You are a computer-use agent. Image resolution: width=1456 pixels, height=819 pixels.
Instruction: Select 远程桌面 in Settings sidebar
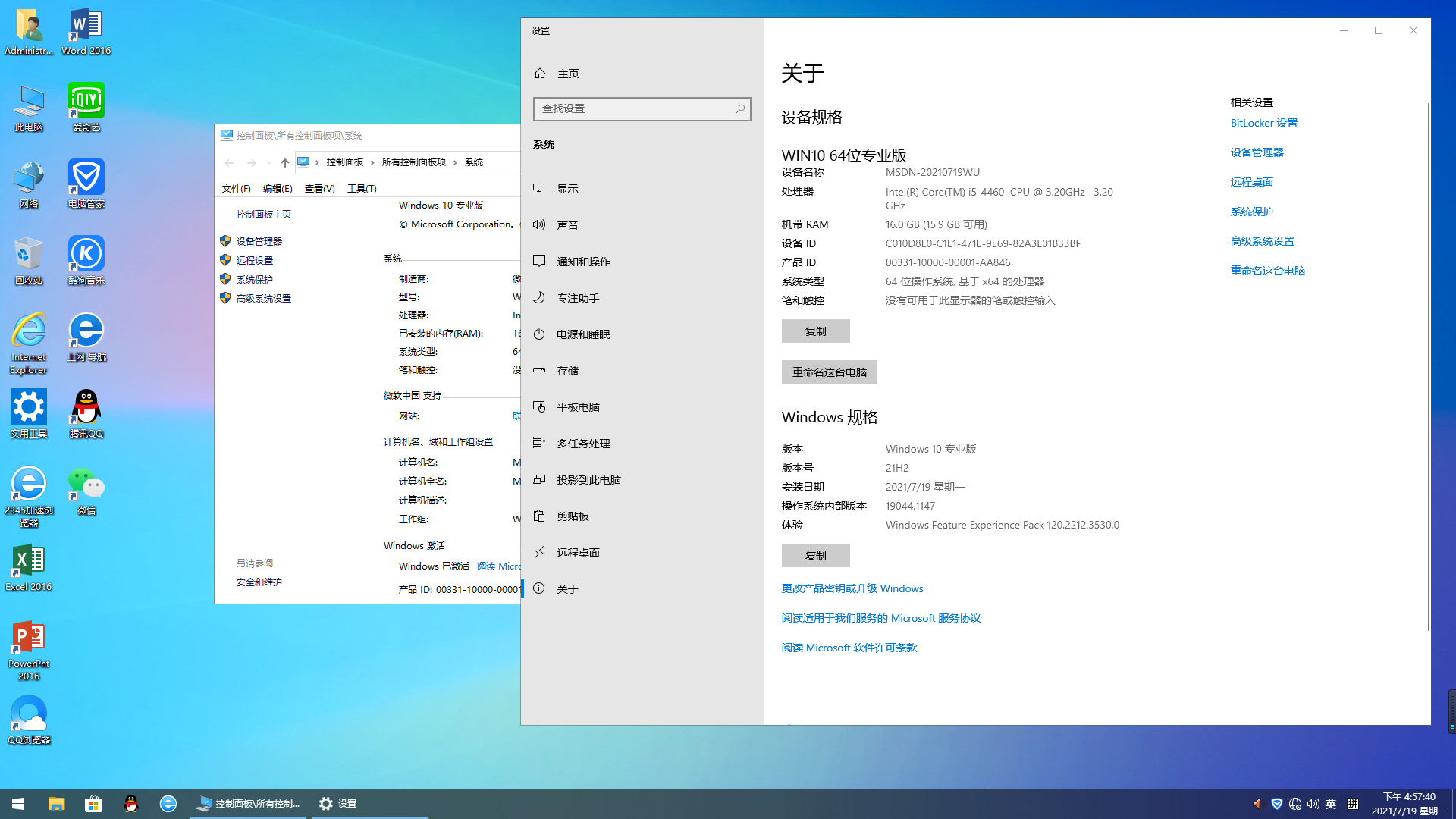(642, 553)
